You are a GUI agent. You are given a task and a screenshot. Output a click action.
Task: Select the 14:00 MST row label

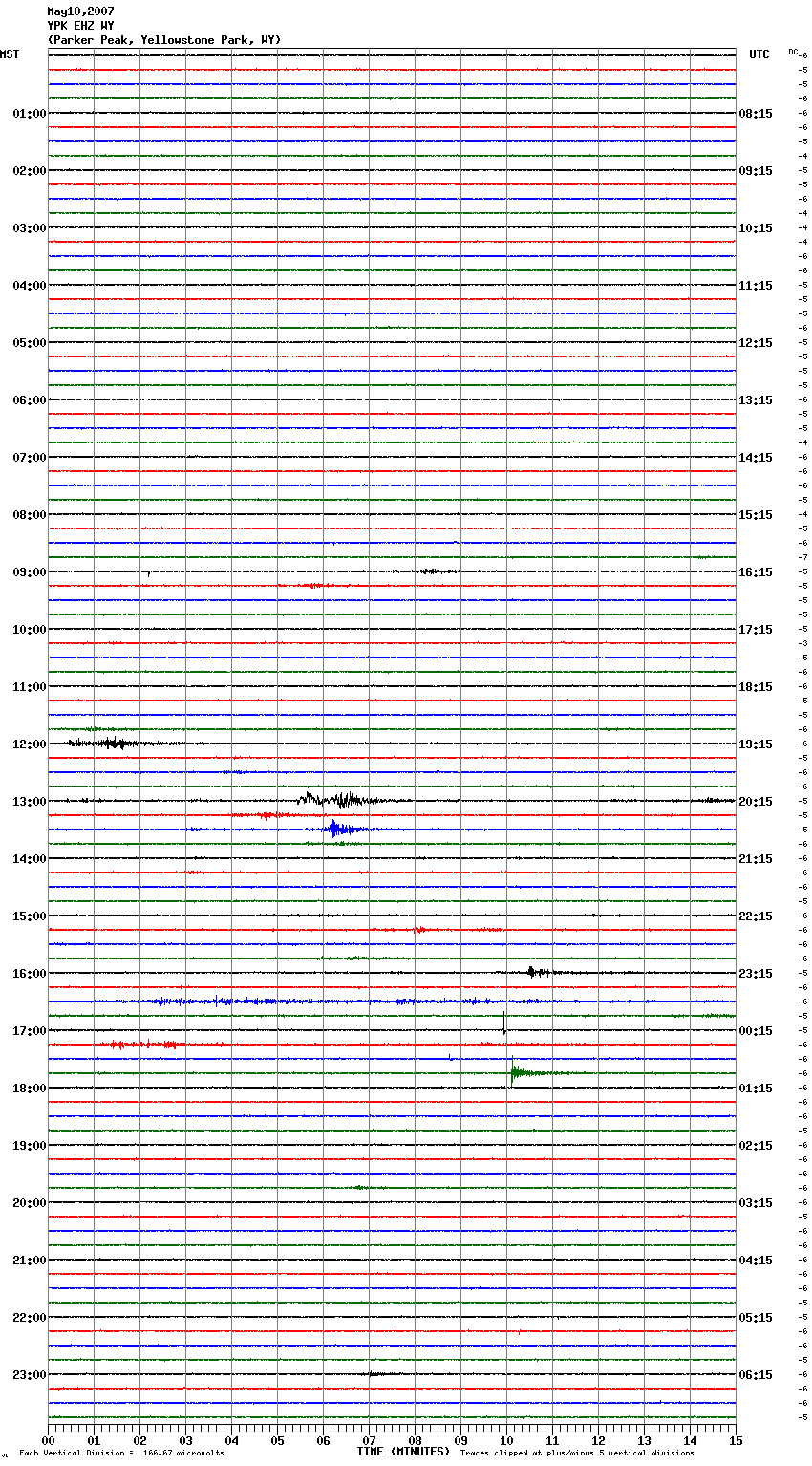pos(29,859)
